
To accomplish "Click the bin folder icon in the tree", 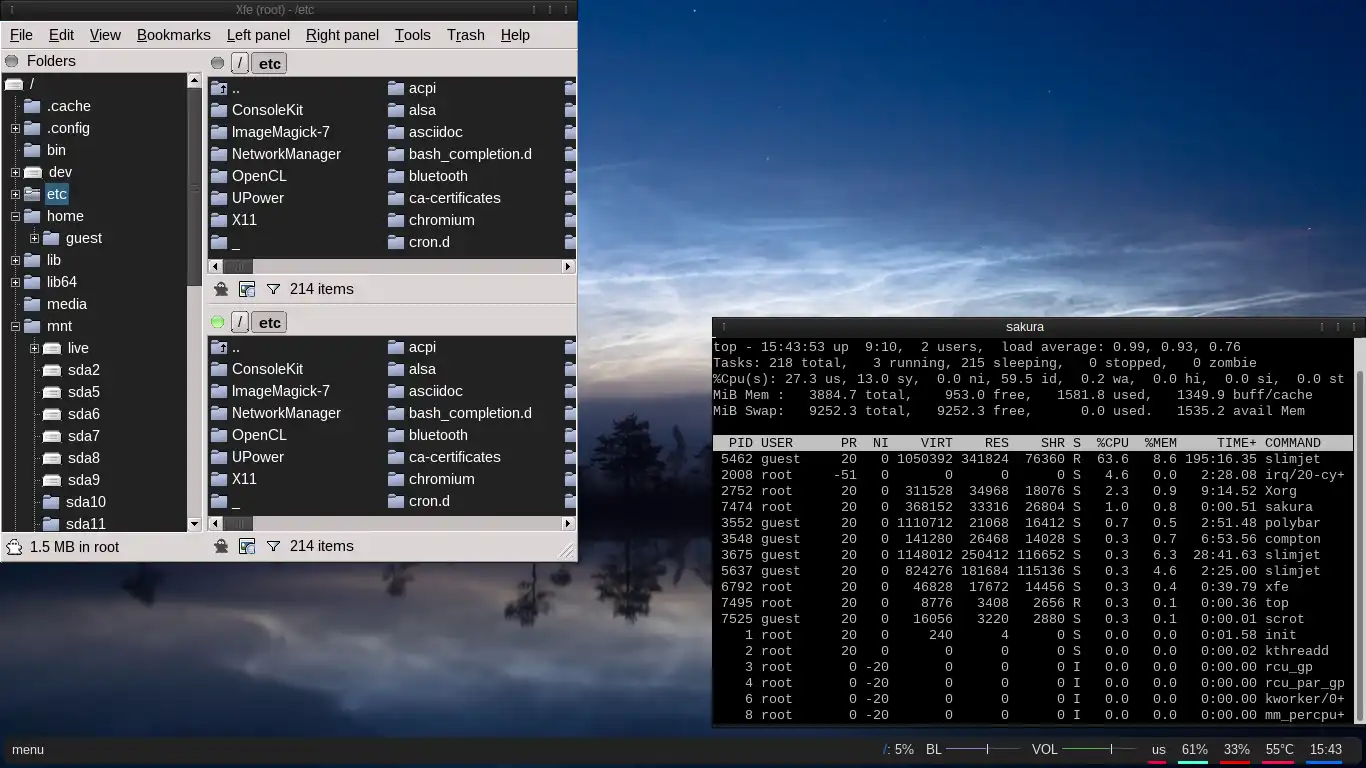I will (33, 150).
